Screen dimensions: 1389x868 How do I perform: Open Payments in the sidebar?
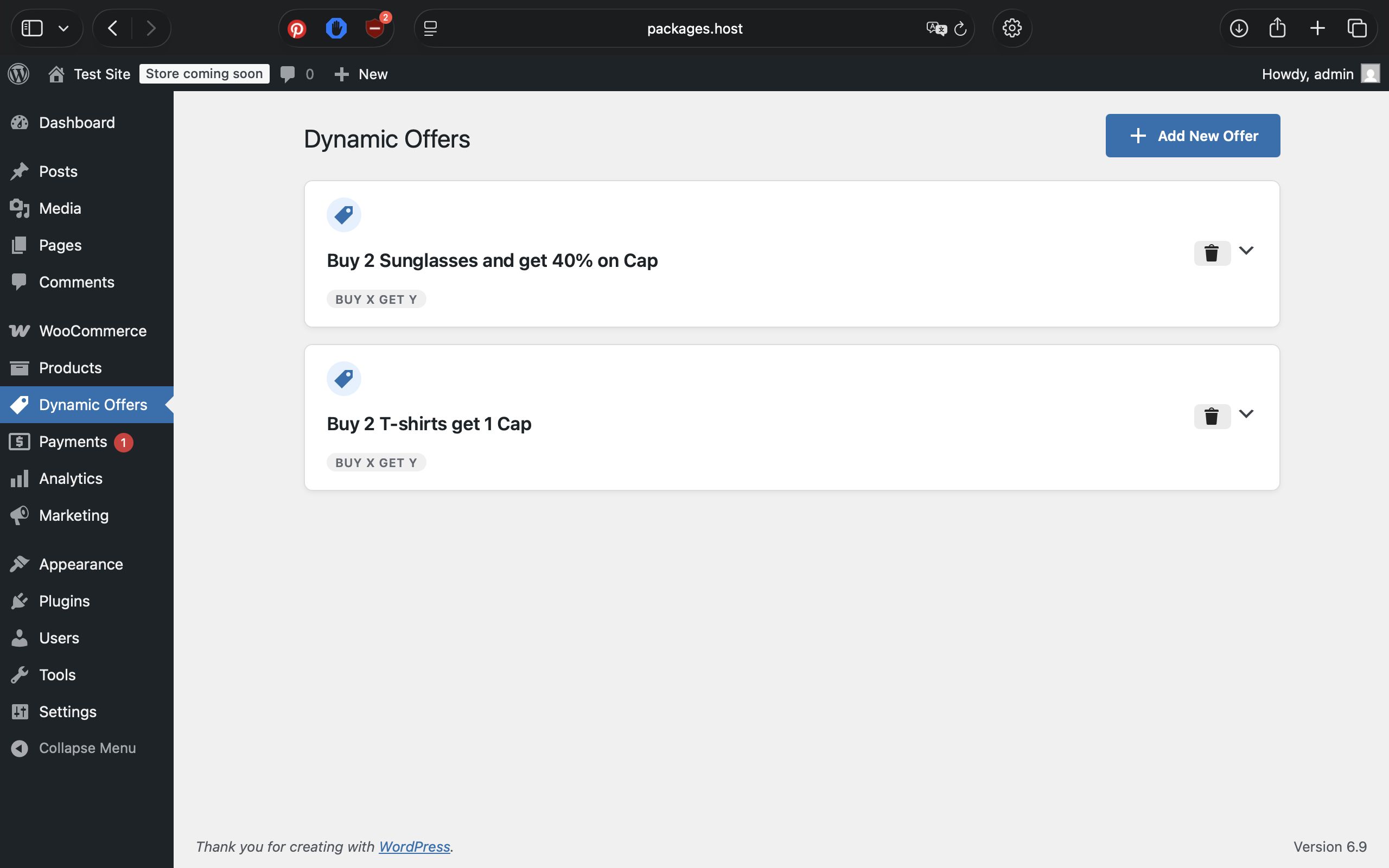point(73,442)
